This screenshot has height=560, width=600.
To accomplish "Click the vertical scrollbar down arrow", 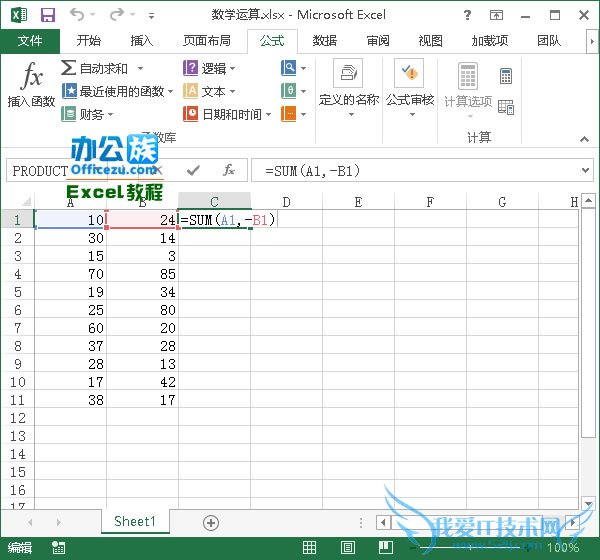I will [589, 503].
